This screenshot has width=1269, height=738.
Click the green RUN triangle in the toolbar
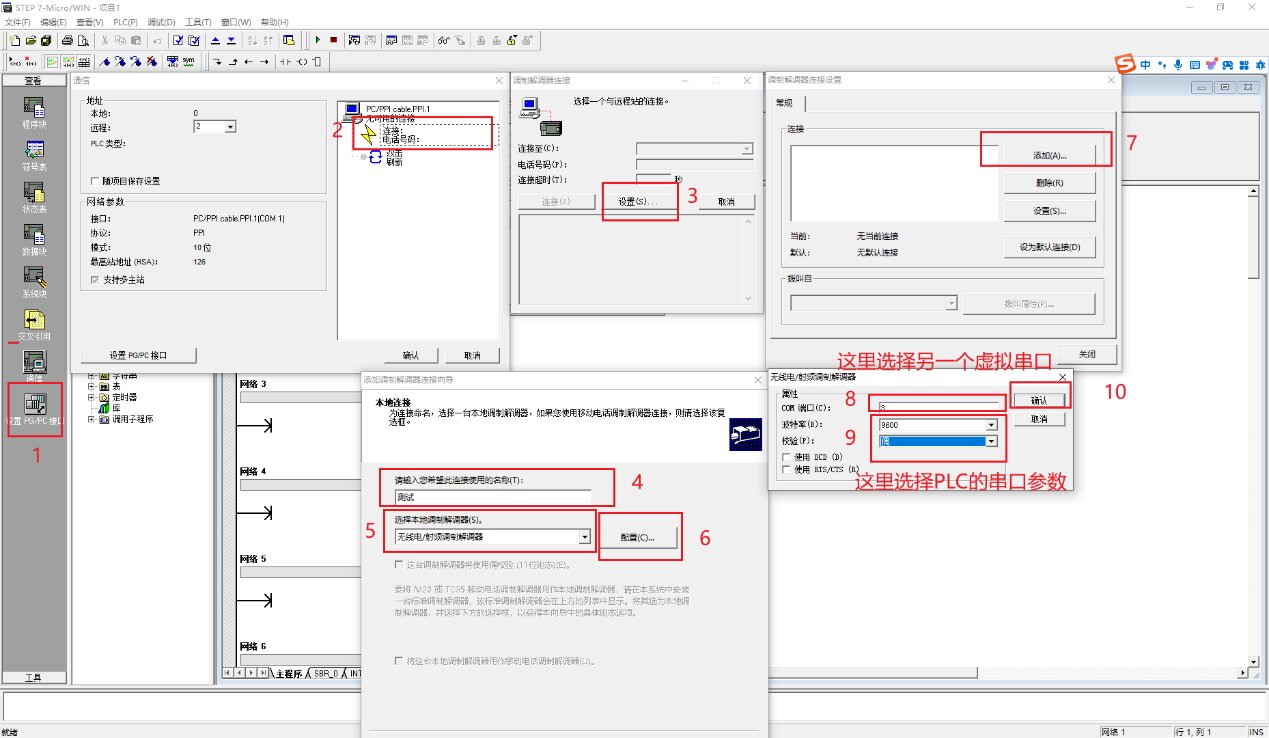click(318, 41)
